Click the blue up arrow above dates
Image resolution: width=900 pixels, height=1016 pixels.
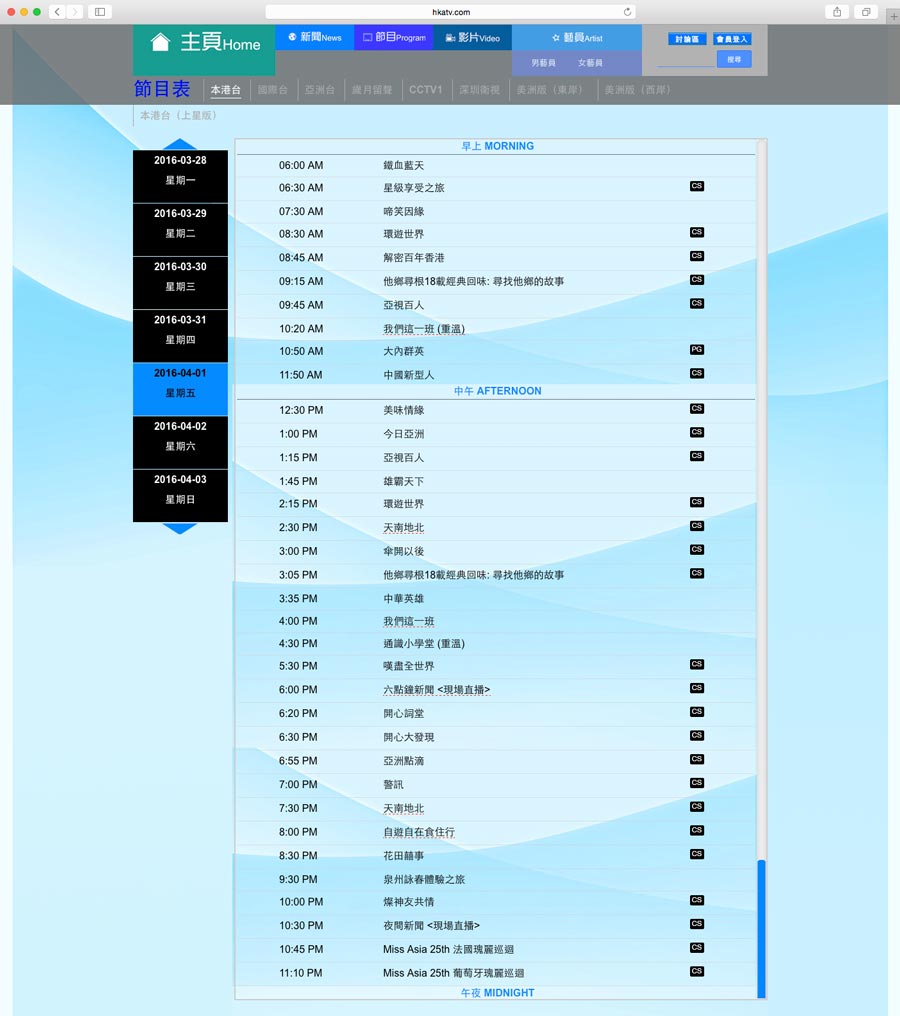179,144
